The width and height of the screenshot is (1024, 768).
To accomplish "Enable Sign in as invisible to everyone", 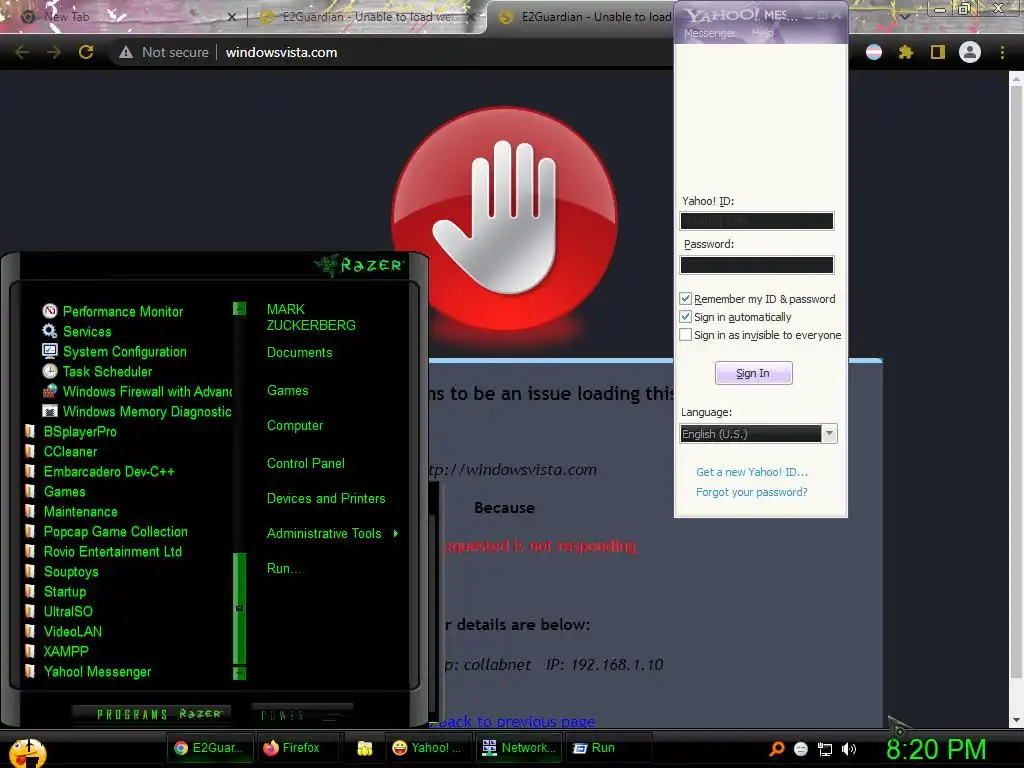I will [685, 335].
